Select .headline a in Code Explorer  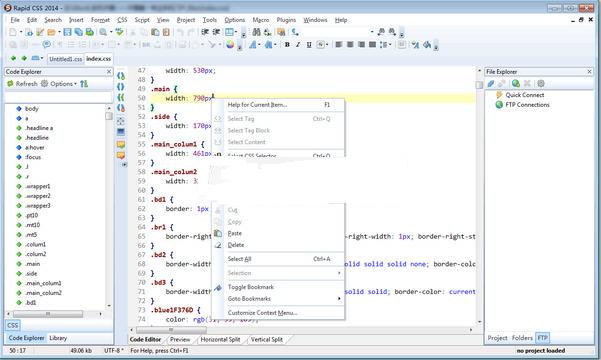[39, 128]
